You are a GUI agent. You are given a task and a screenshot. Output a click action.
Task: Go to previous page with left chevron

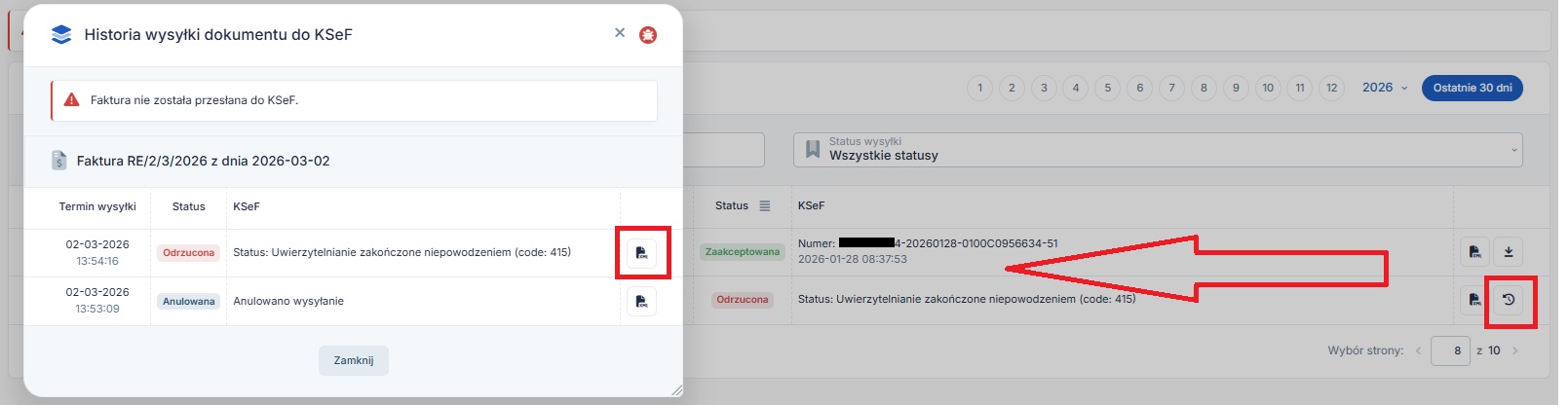coord(1419,350)
